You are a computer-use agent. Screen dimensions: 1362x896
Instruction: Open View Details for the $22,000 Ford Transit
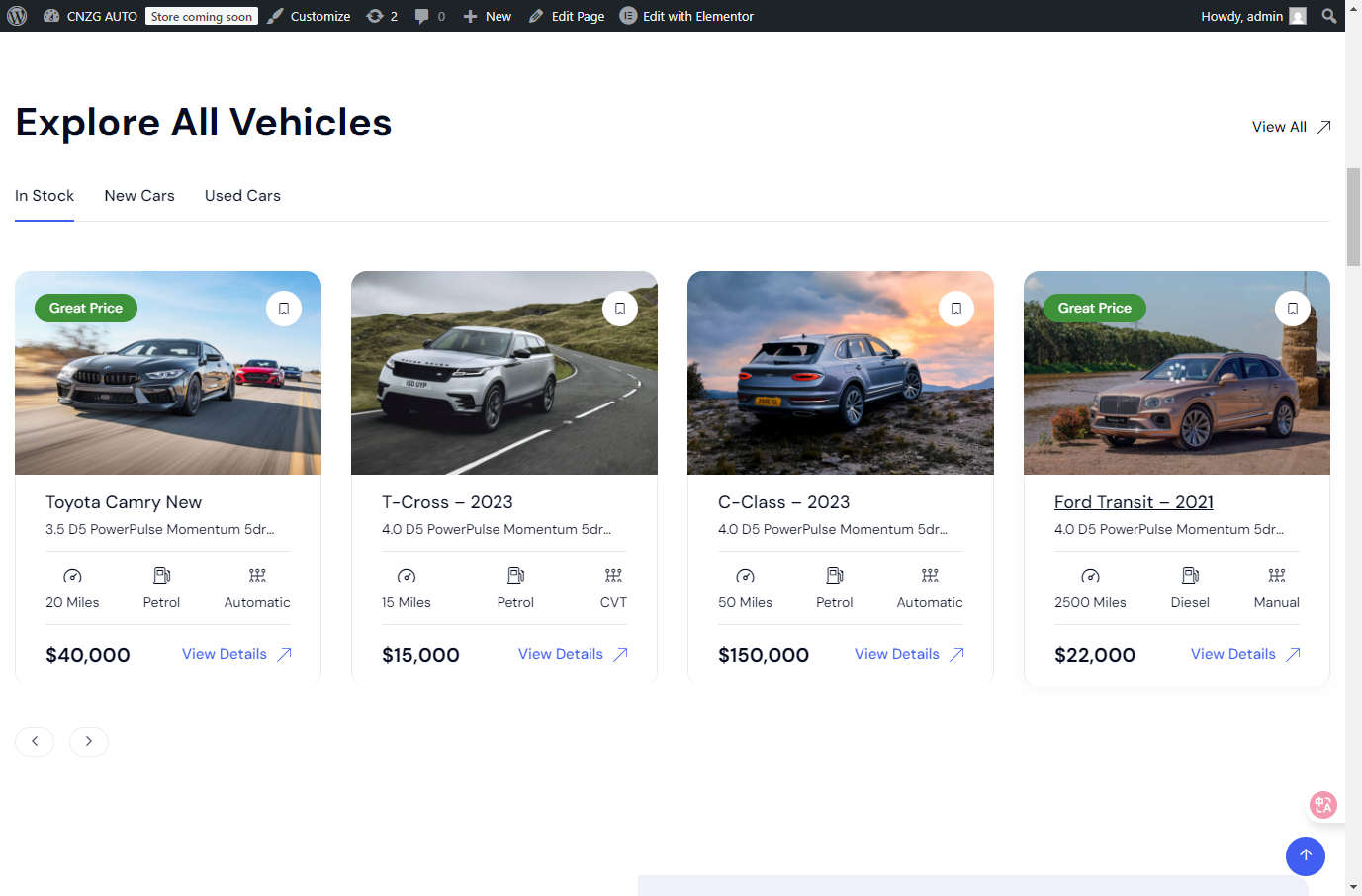coord(1245,654)
